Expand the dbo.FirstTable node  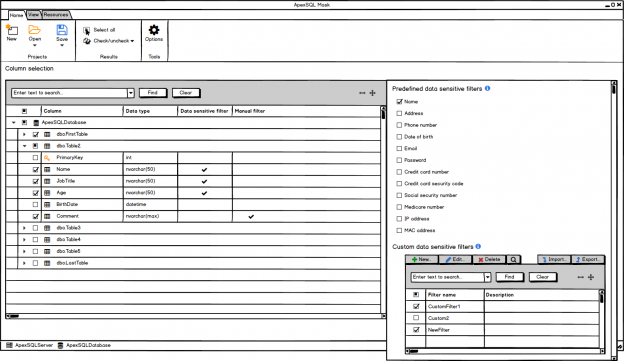(x=24, y=135)
